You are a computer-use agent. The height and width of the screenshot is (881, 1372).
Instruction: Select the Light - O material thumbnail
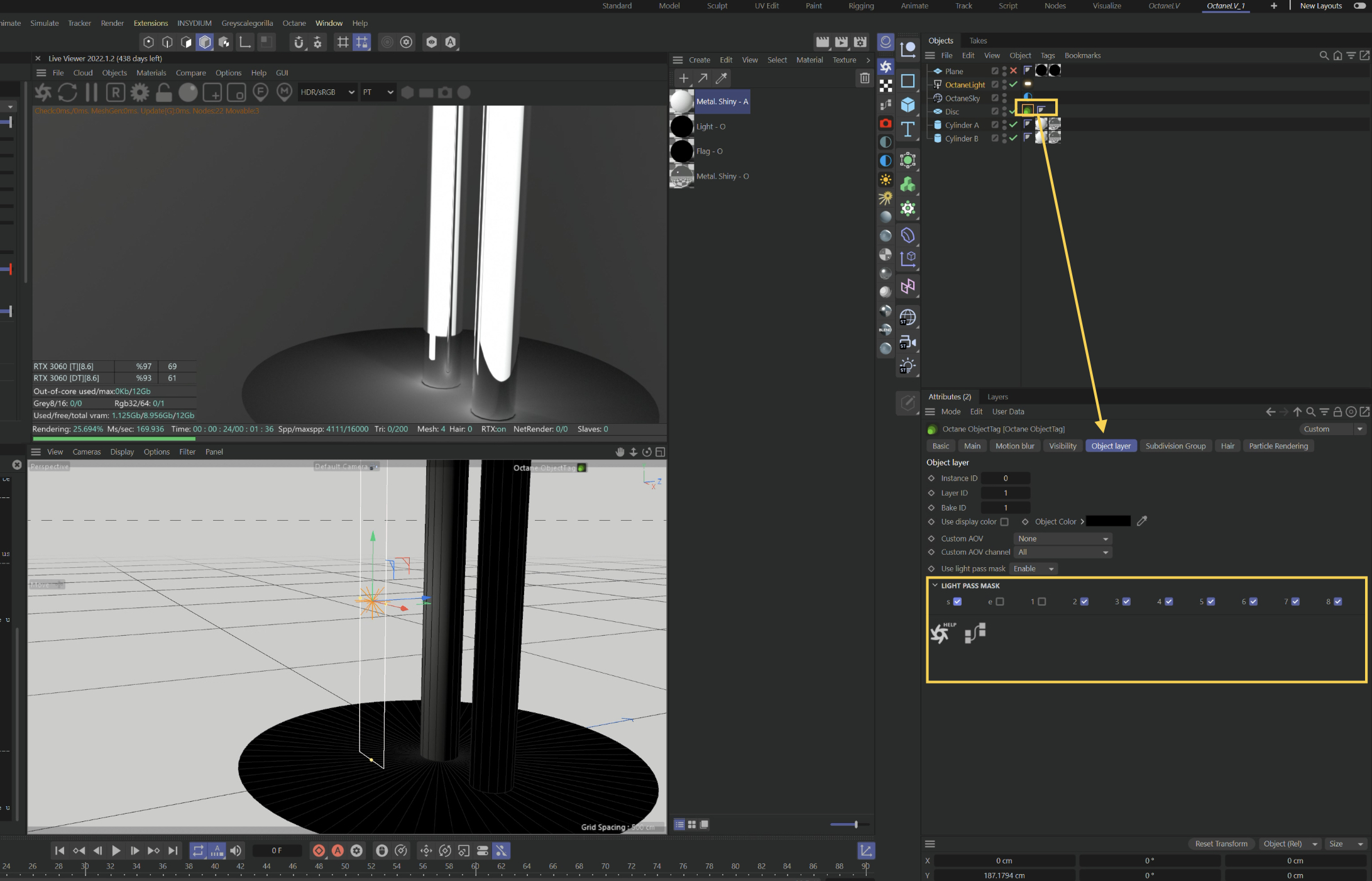click(682, 126)
